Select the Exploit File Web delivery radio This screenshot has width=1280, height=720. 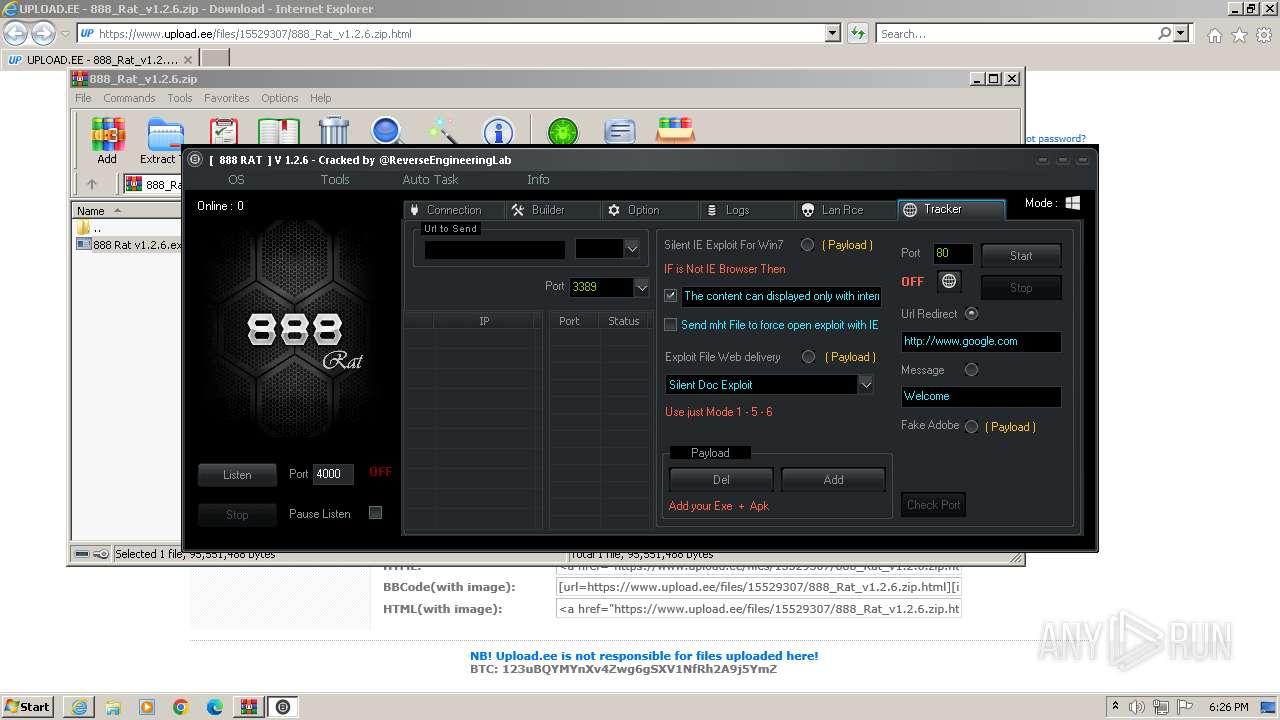coord(808,357)
